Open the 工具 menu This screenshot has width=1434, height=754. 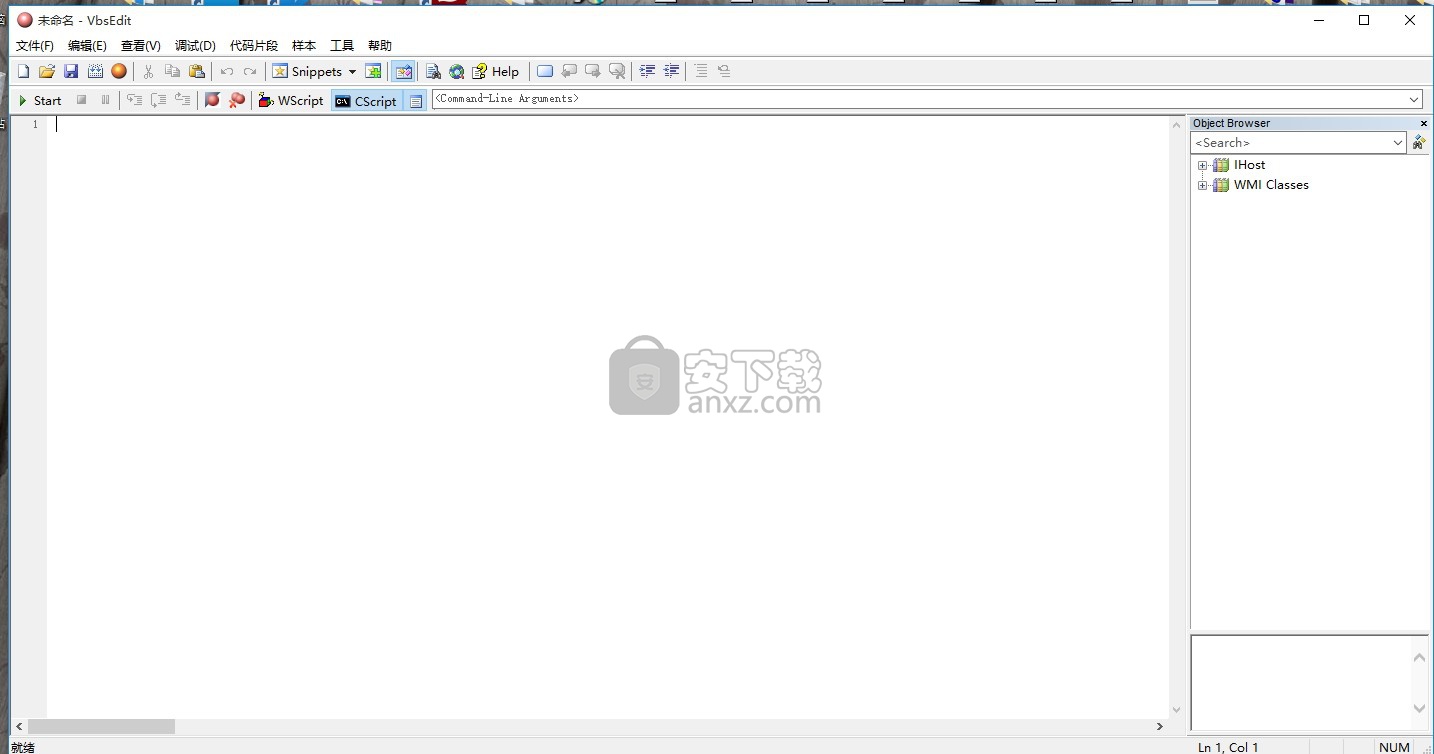[x=342, y=46]
